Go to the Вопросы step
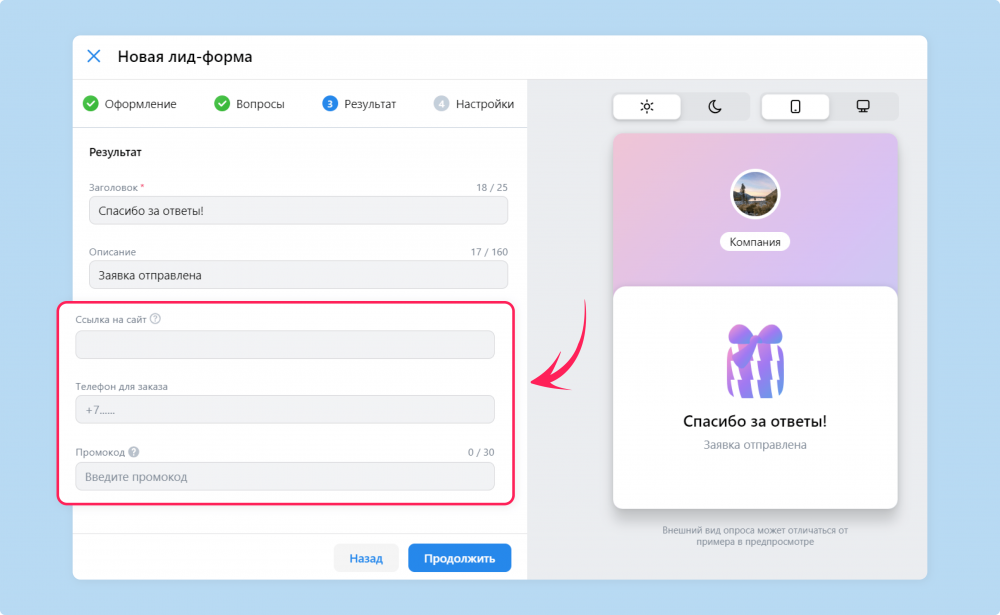The height and width of the screenshot is (615, 1000). click(x=249, y=103)
